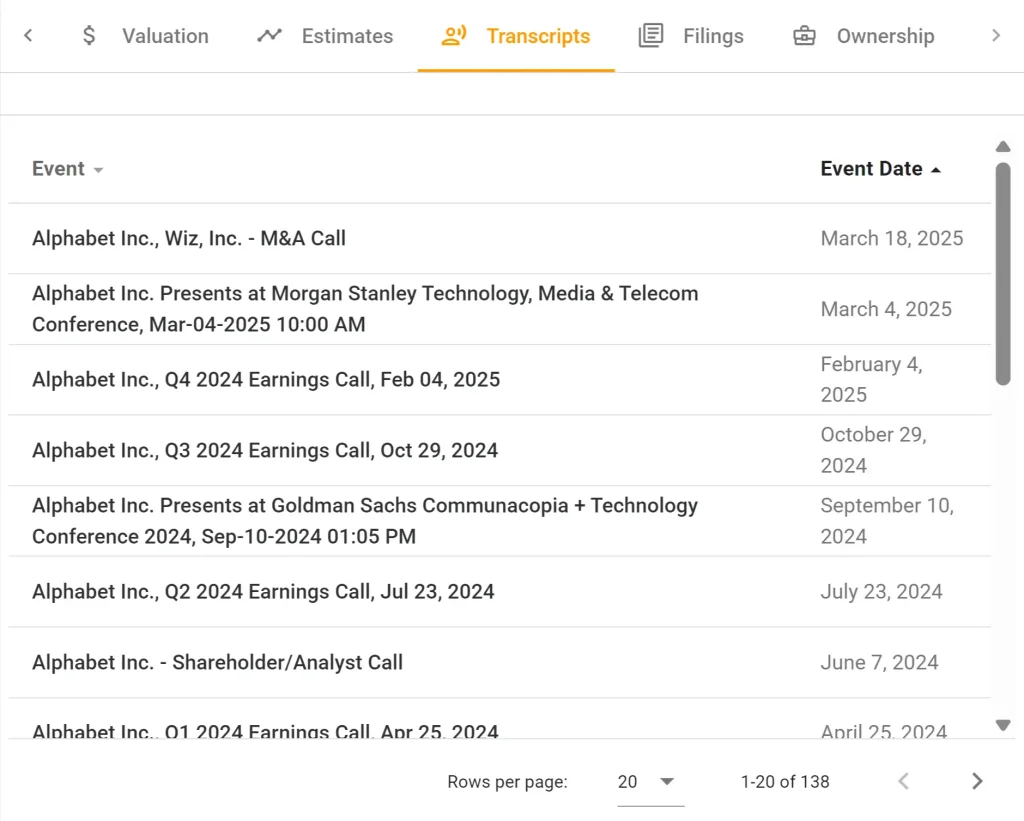Viewport: 1024px width, 821px height.
Task: Open the Rows per page dropdown
Action: click(650, 782)
